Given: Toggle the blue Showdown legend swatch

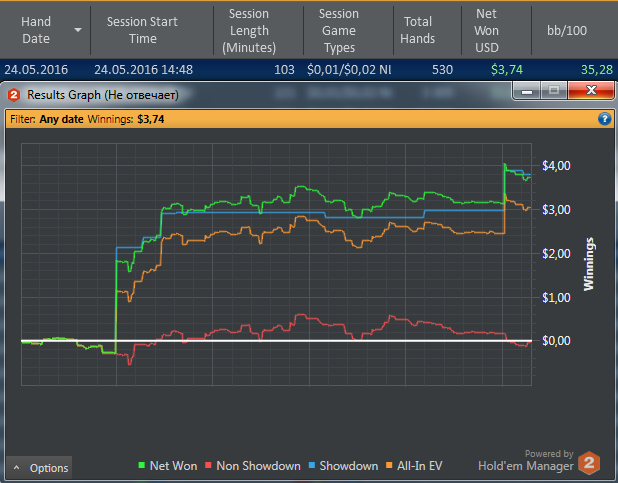Looking at the screenshot, I should click(312, 465).
